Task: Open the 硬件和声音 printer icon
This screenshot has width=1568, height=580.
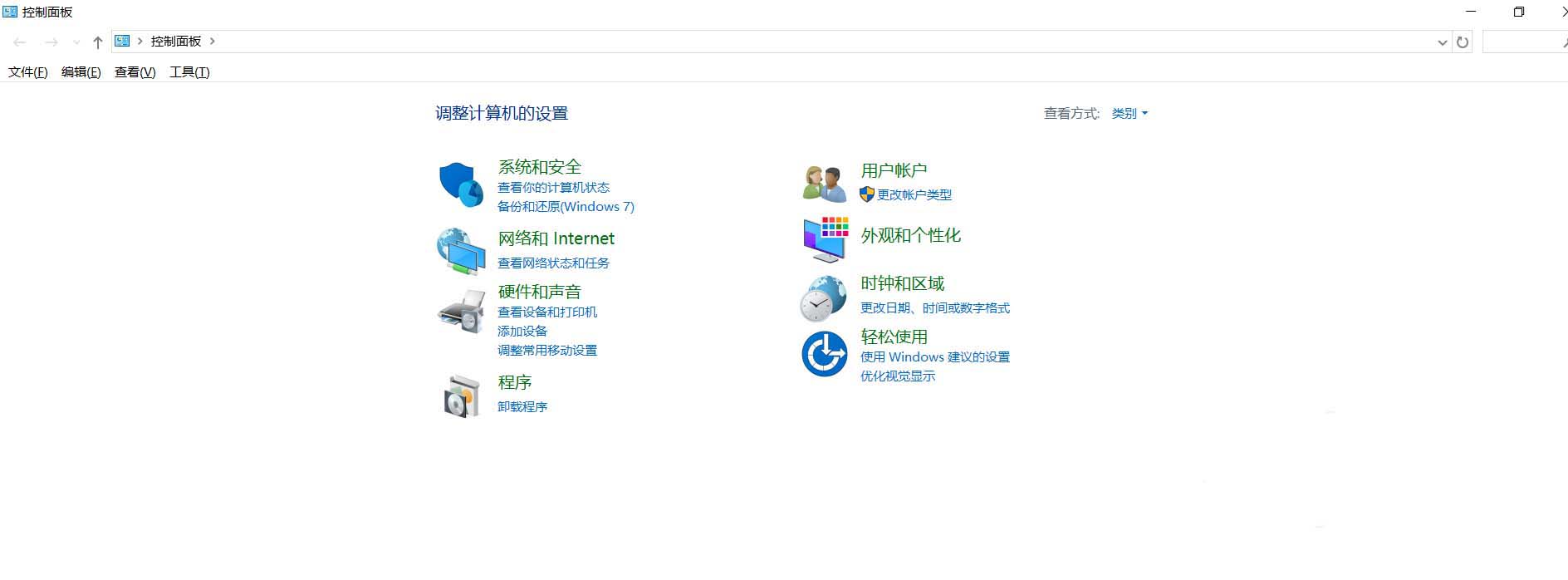Action: pyautogui.click(x=461, y=312)
